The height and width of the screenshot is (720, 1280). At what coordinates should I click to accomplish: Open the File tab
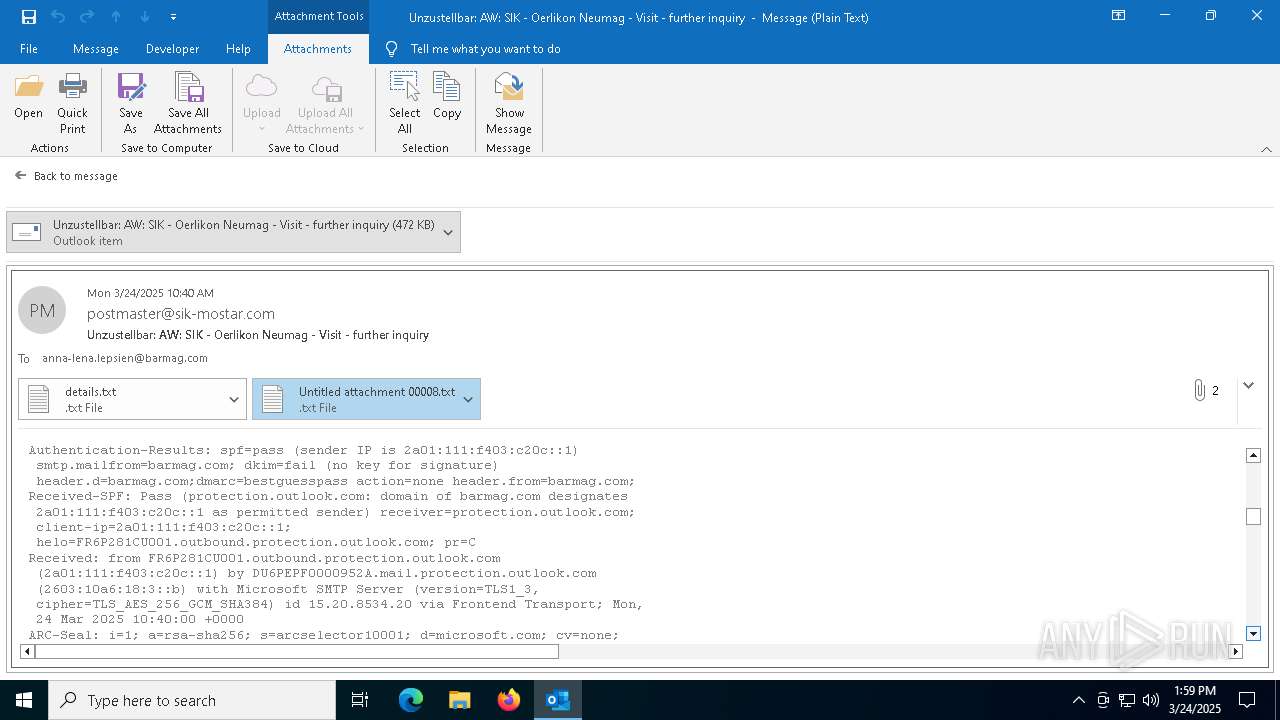(29, 49)
